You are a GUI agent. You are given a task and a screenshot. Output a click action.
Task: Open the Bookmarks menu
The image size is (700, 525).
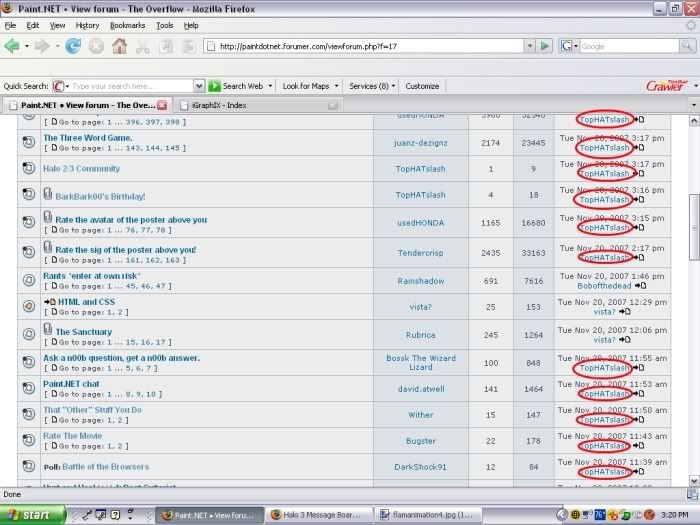coord(127,25)
